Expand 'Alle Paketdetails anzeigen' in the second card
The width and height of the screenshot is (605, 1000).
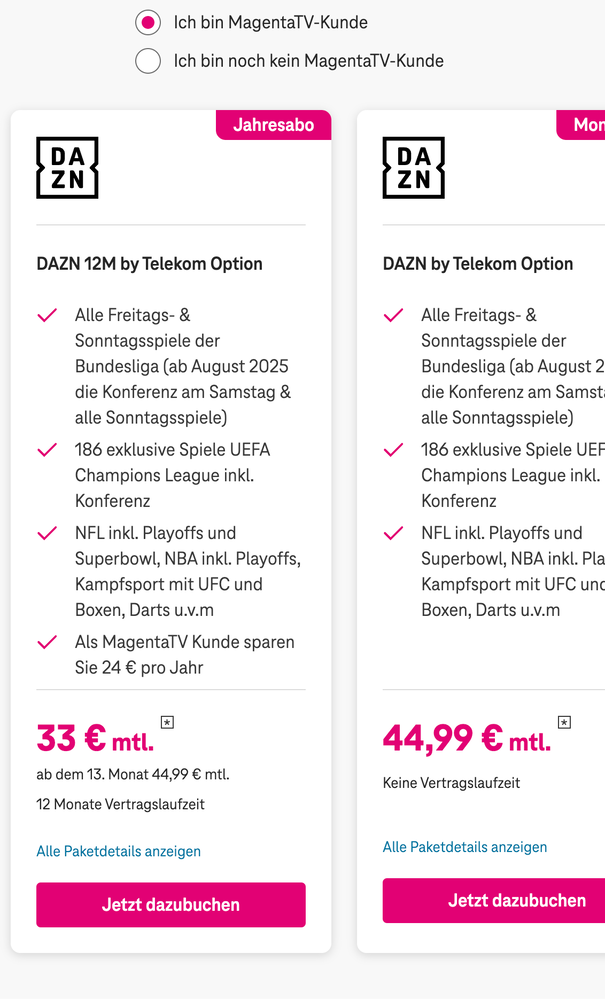465,848
